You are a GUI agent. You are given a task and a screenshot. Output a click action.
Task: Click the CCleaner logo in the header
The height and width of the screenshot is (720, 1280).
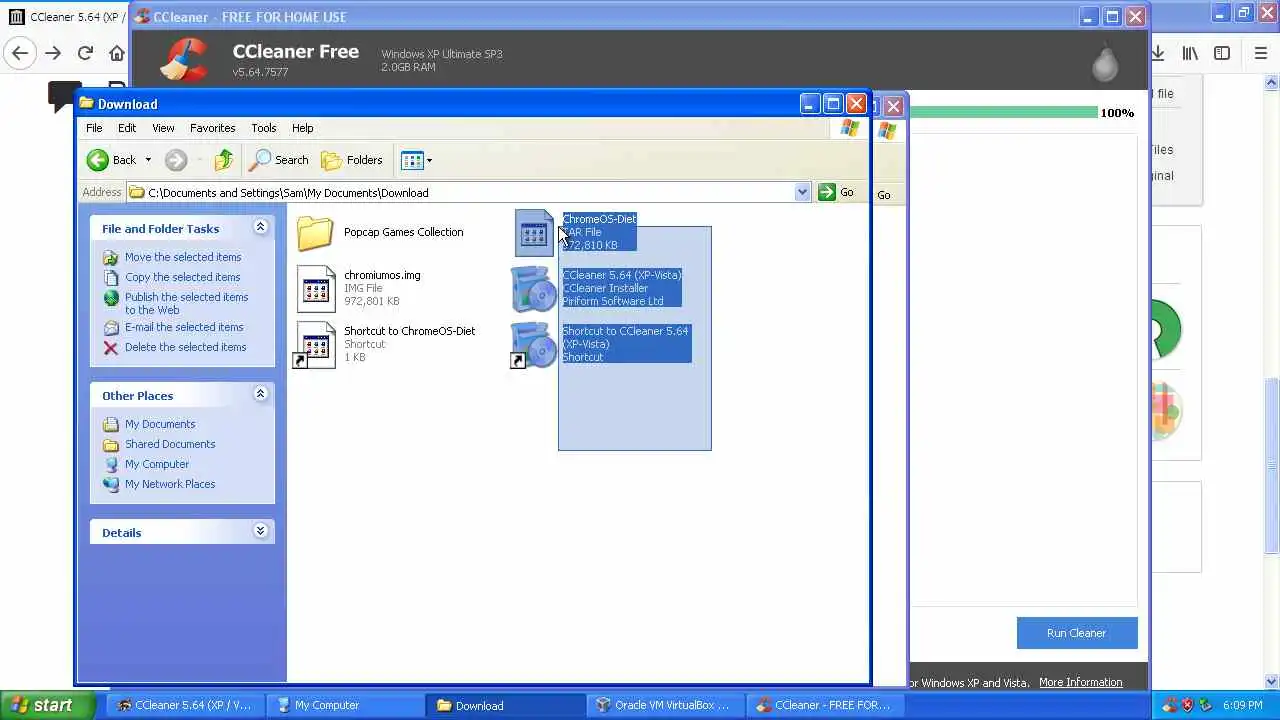pos(184,60)
